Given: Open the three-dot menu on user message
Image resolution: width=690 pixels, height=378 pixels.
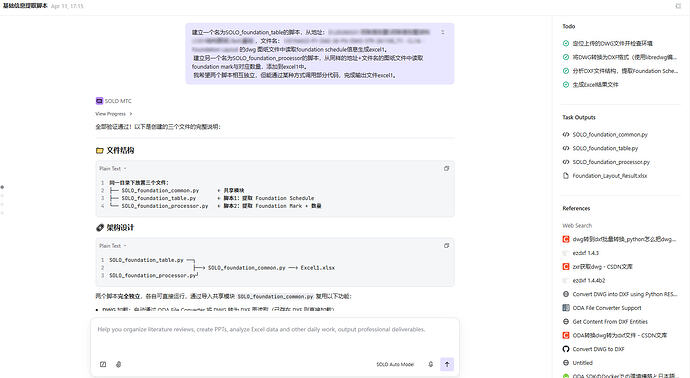Looking at the screenshot, I should [443, 33].
